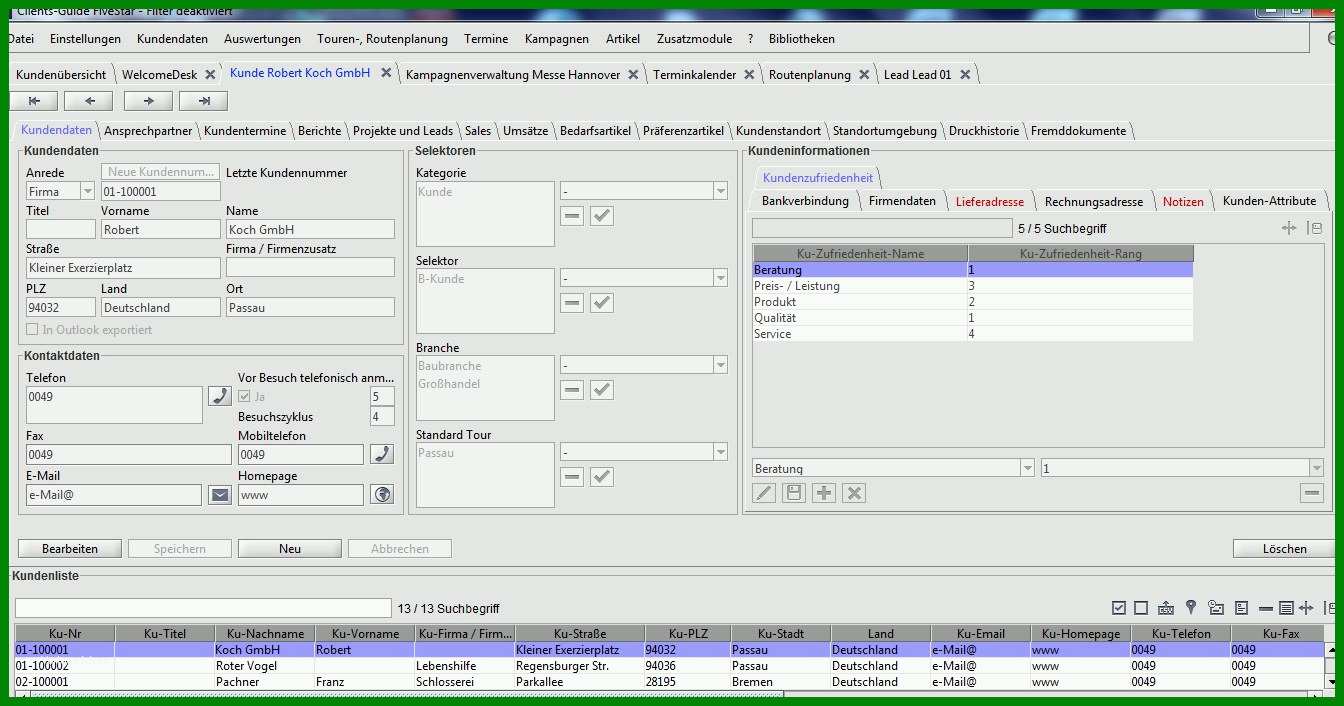Screen dimensions: 1344x706
Task: Go to first customer record arrow
Action: coord(35,101)
